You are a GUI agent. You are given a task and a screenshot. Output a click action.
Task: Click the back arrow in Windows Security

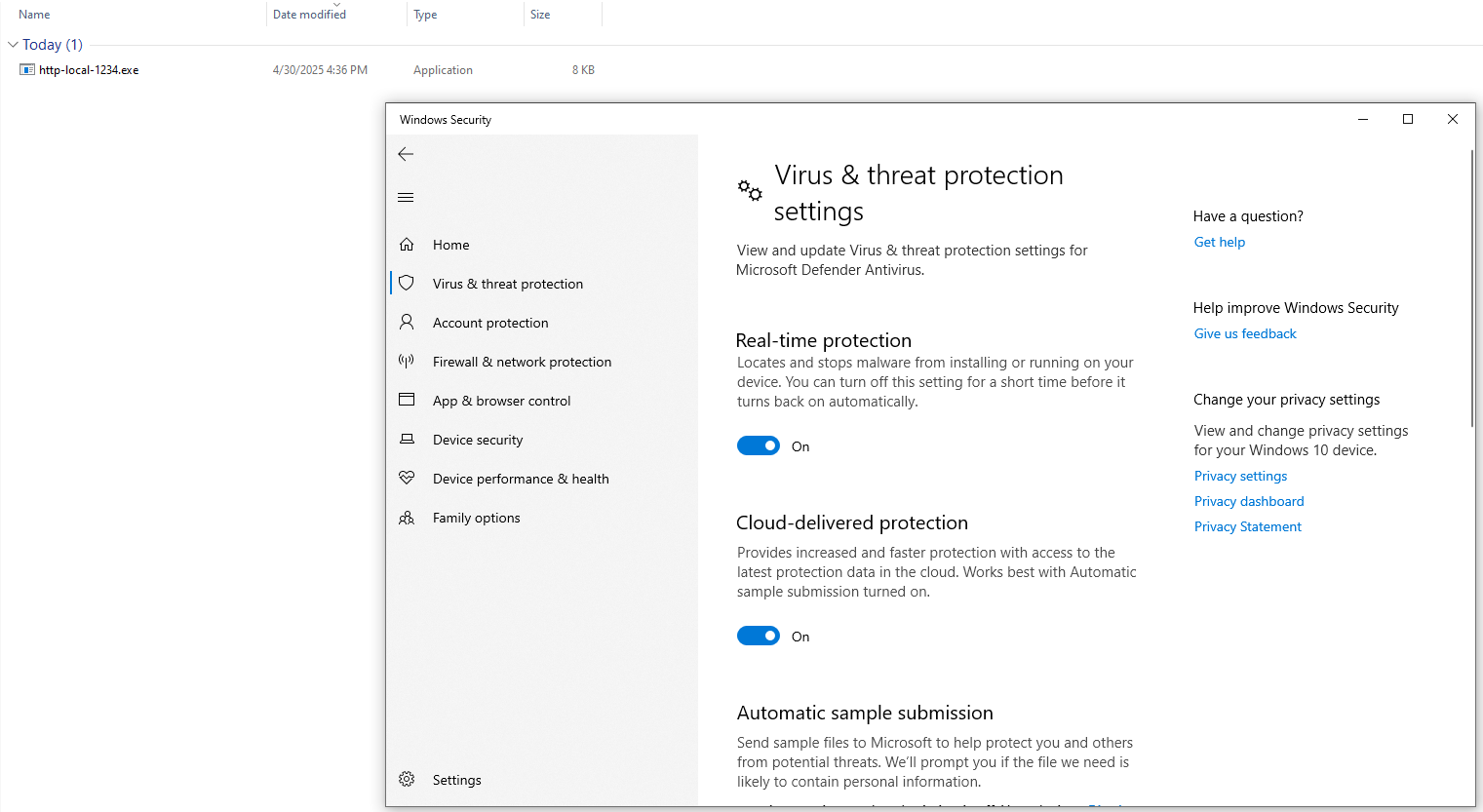[x=406, y=154]
